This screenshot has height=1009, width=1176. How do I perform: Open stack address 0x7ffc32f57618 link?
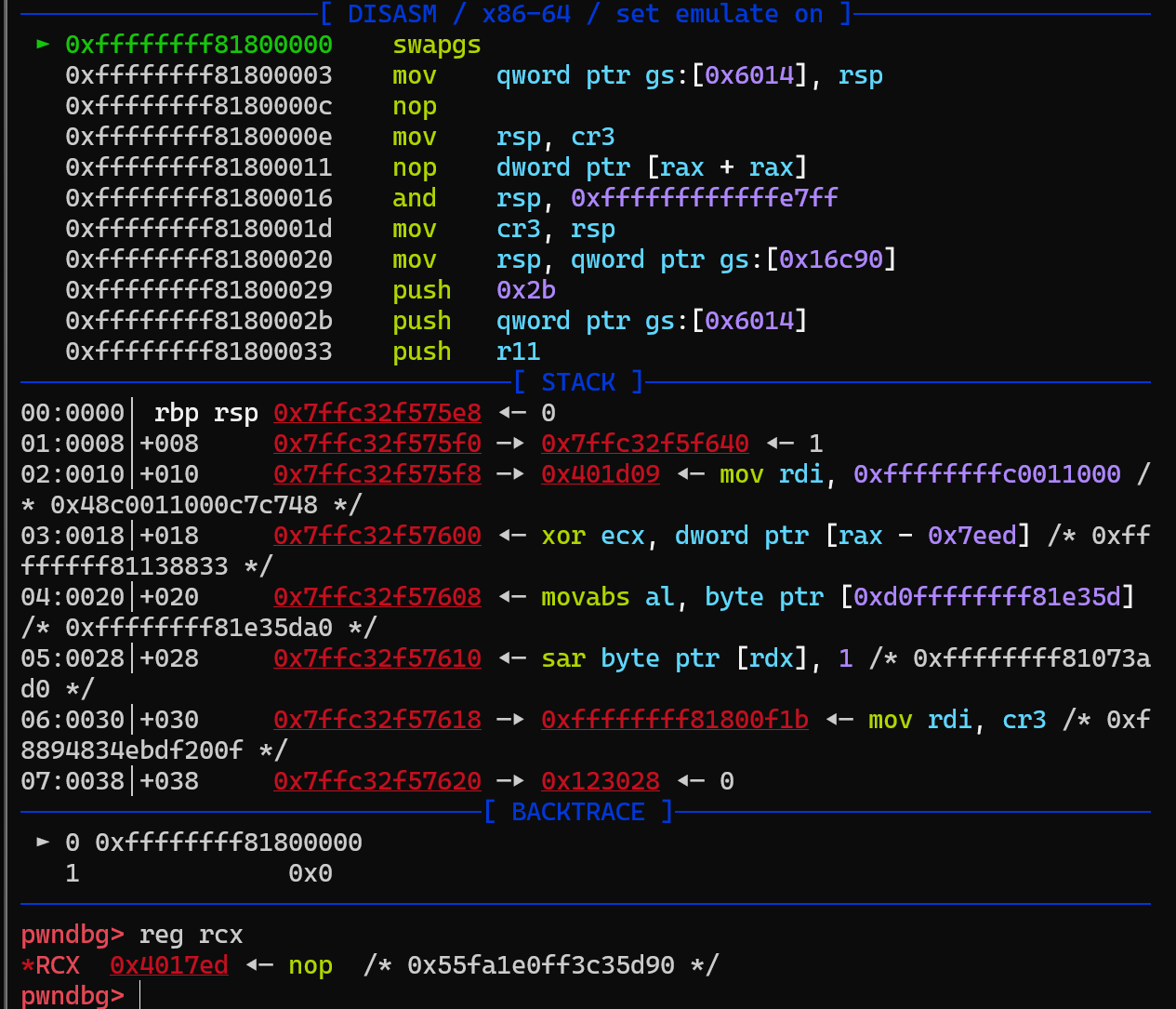pyautogui.click(x=377, y=720)
